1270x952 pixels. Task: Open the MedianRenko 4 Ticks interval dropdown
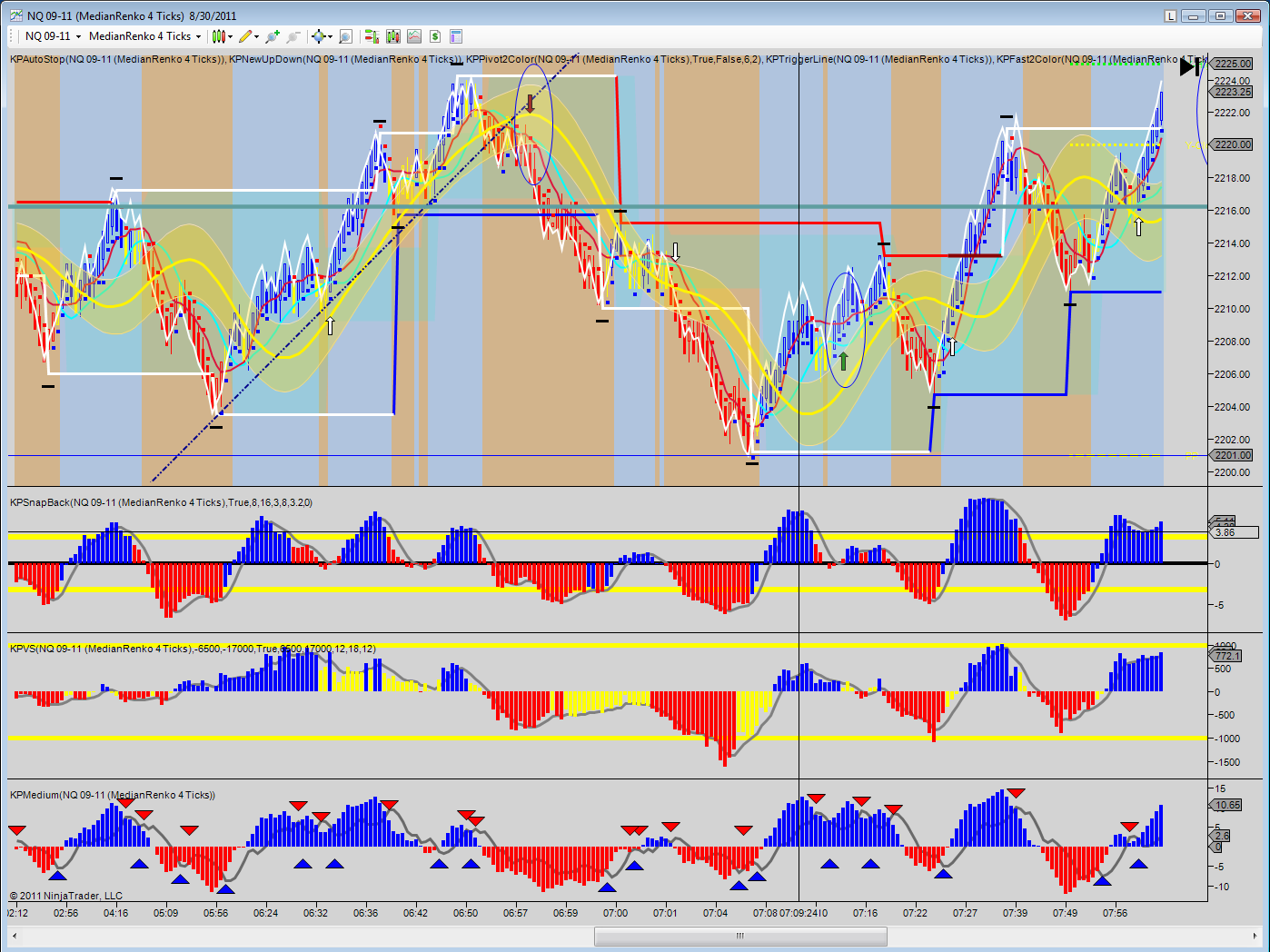tap(144, 36)
